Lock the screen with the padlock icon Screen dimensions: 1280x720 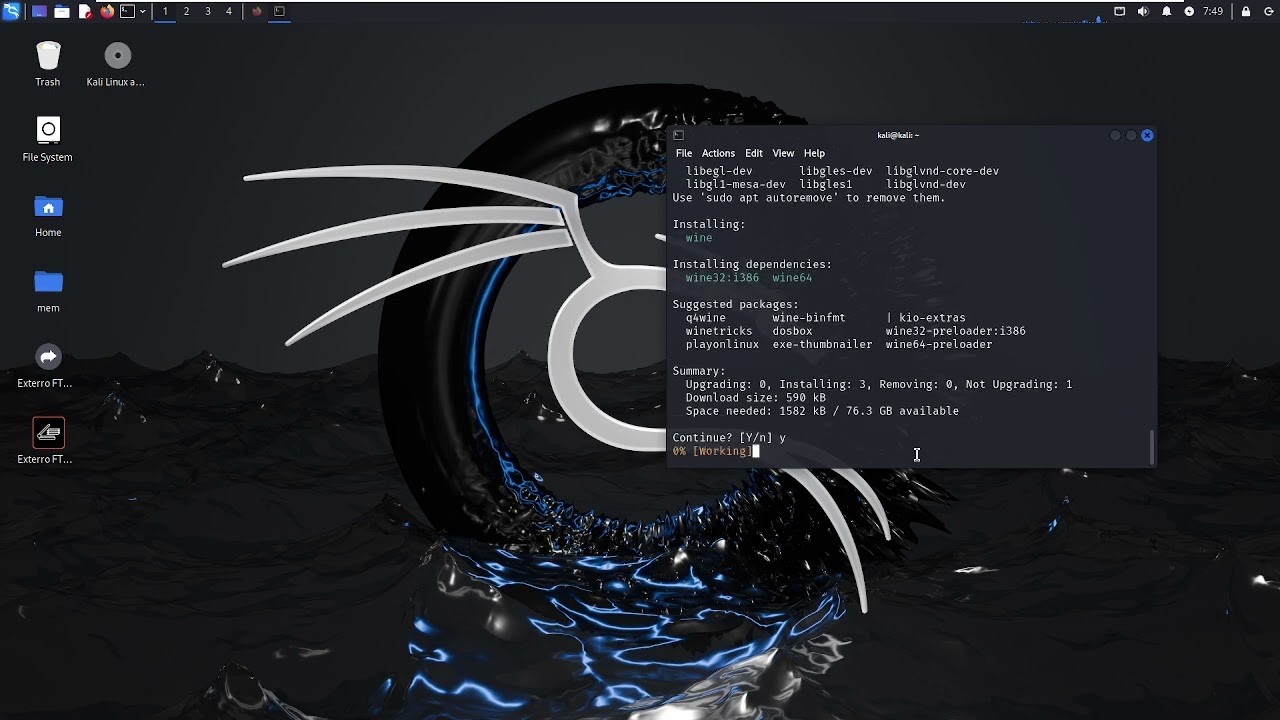(1246, 11)
